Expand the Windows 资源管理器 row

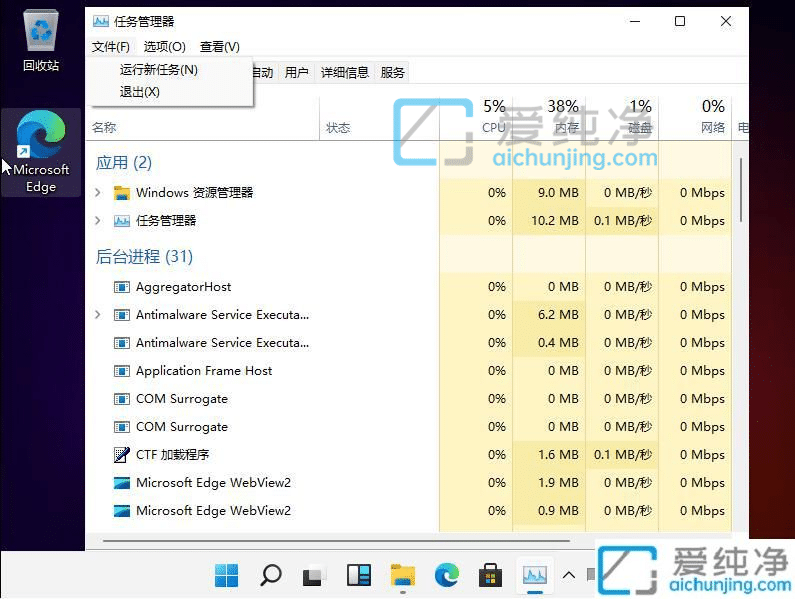pos(98,193)
